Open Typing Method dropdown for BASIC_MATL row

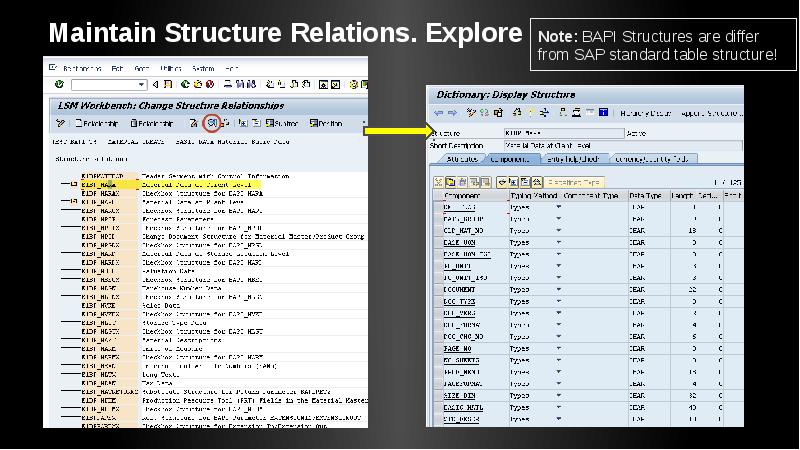(x=559, y=407)
